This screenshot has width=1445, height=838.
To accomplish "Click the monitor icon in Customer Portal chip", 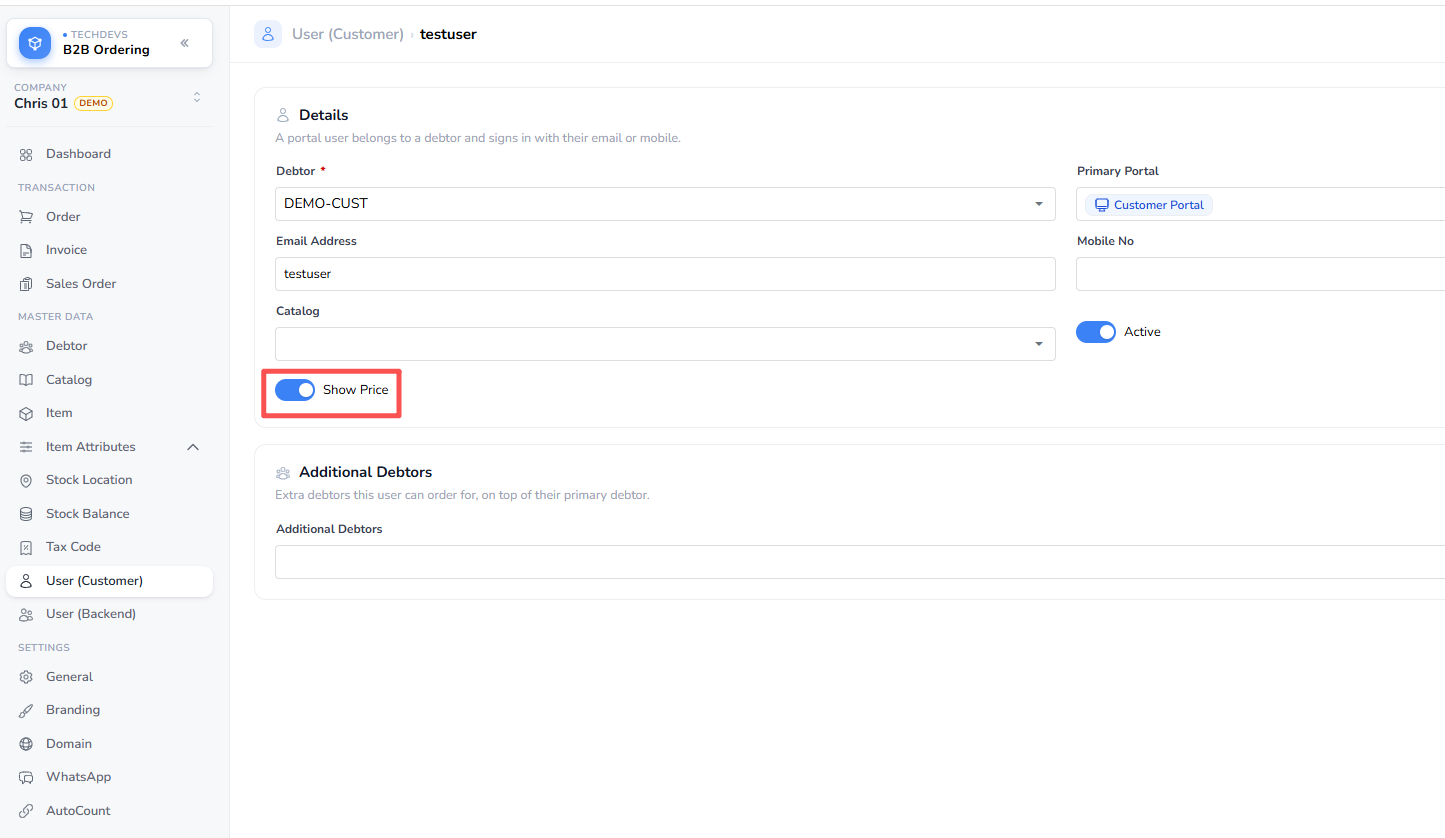I will click(1101, 205).
